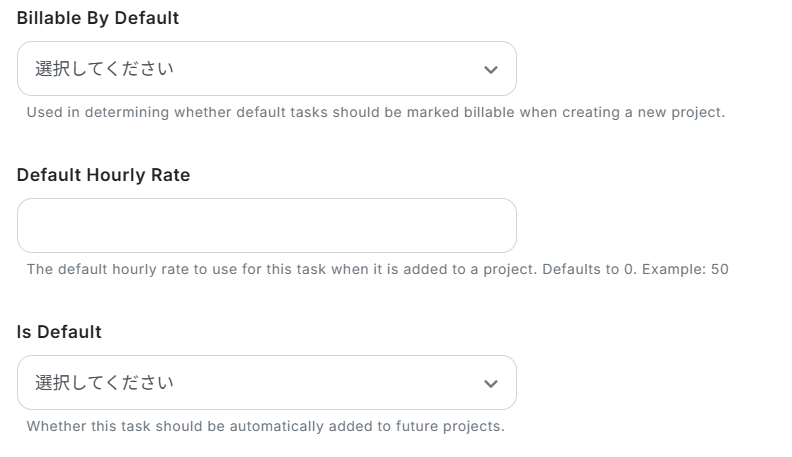Click the Default Hourly Rate field label
Image resolution: width=792 pixels, height=457 pixels.
tap(103, 175)
